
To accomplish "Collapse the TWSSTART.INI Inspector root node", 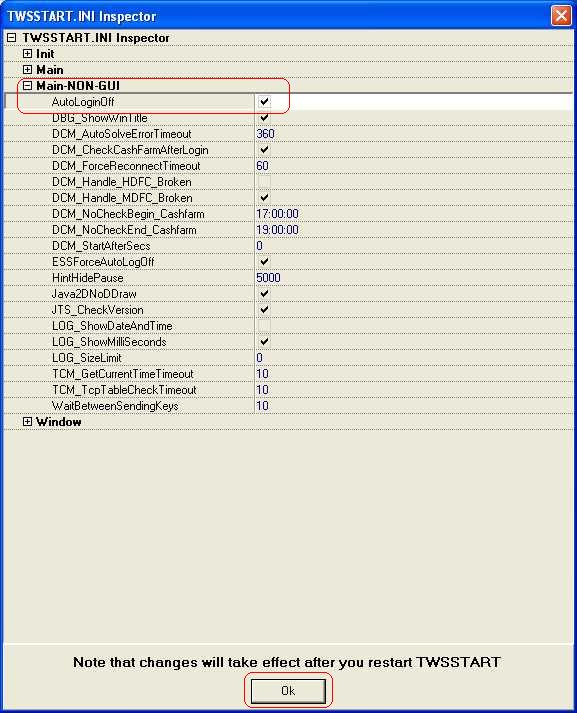I will [x=11, y=38].
